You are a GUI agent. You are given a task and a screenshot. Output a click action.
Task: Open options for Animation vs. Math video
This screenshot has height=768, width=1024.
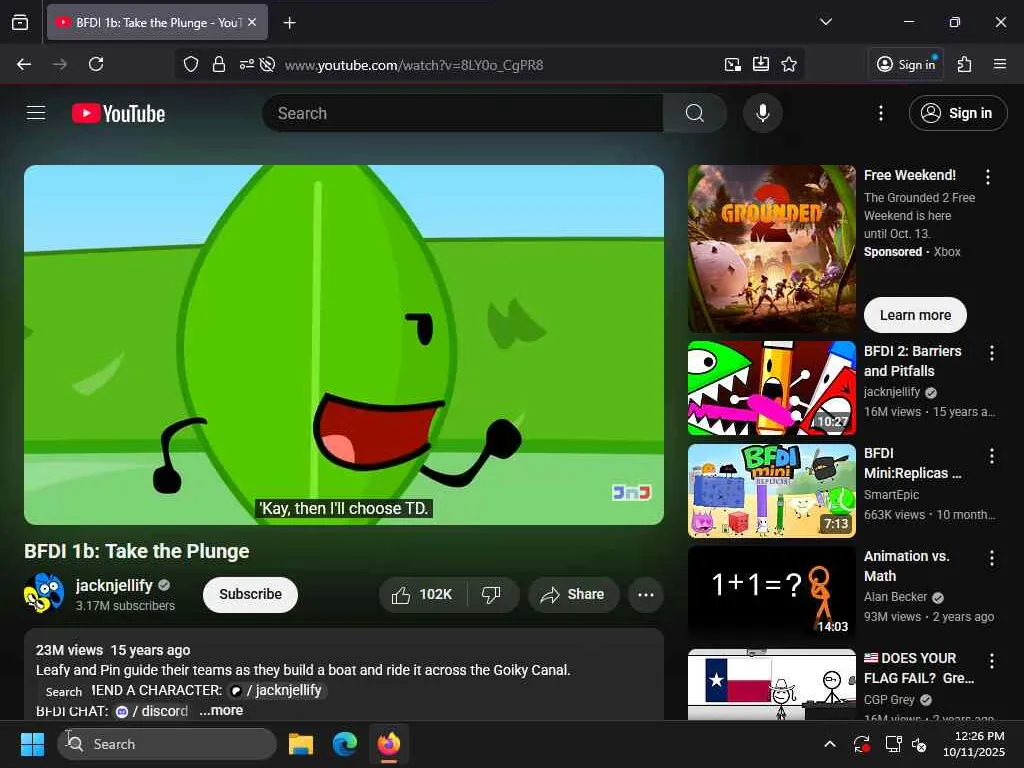[x=991, y=558]
